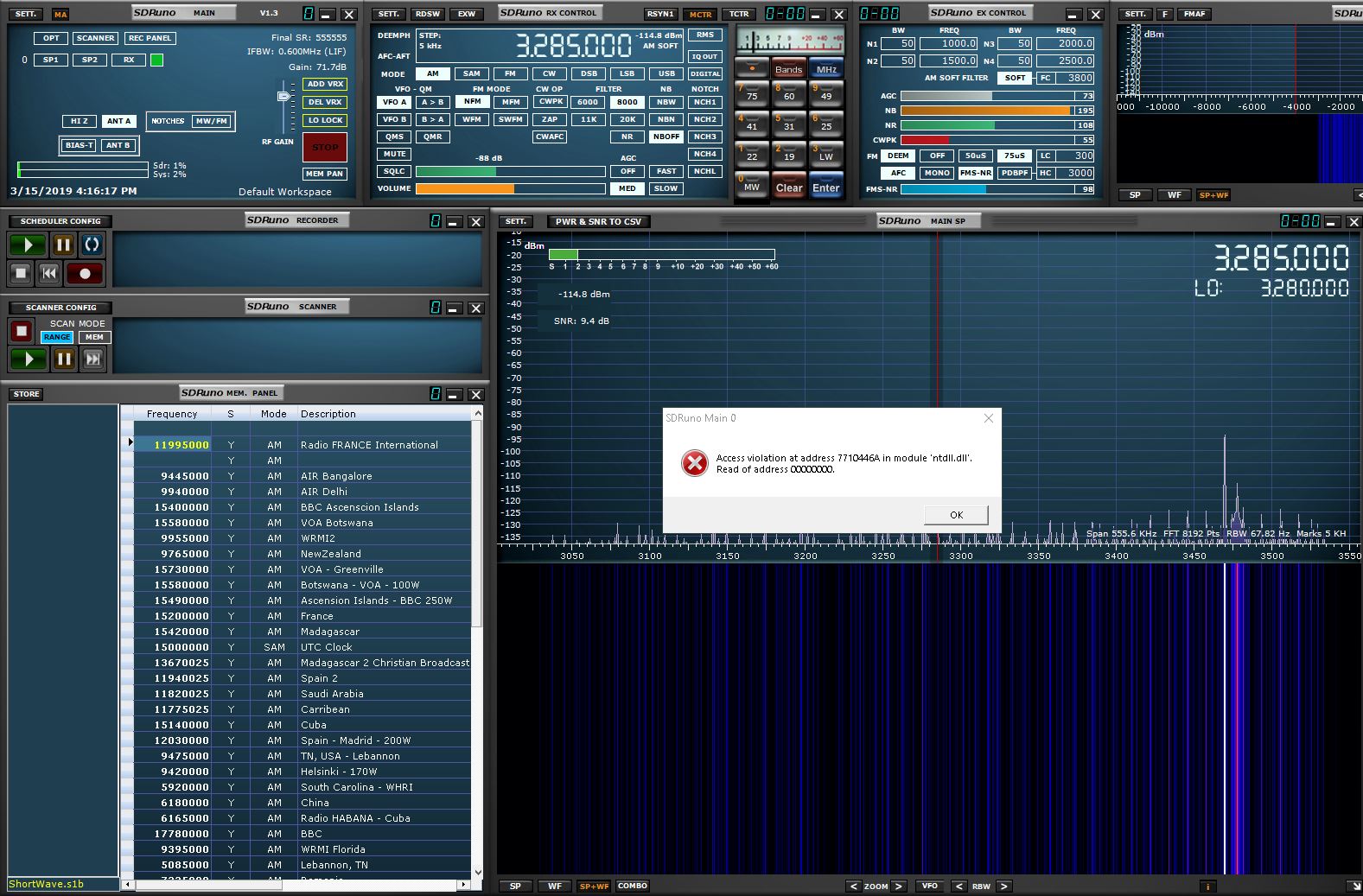
Task: Click the zoom in arrow next to ZOOM
Action: coord(898,886)
